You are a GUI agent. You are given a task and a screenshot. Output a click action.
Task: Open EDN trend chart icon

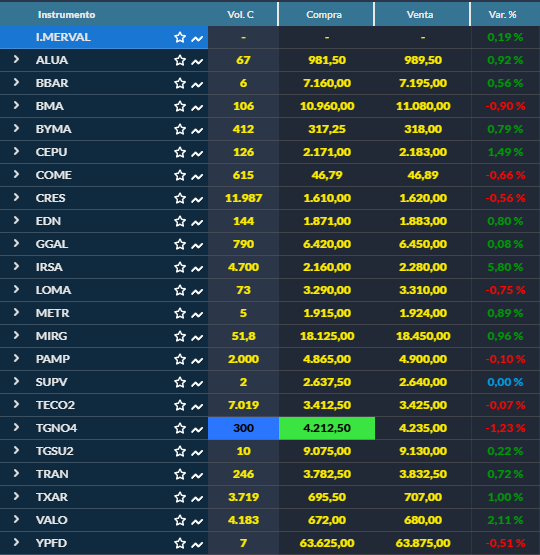pos(197,222)
